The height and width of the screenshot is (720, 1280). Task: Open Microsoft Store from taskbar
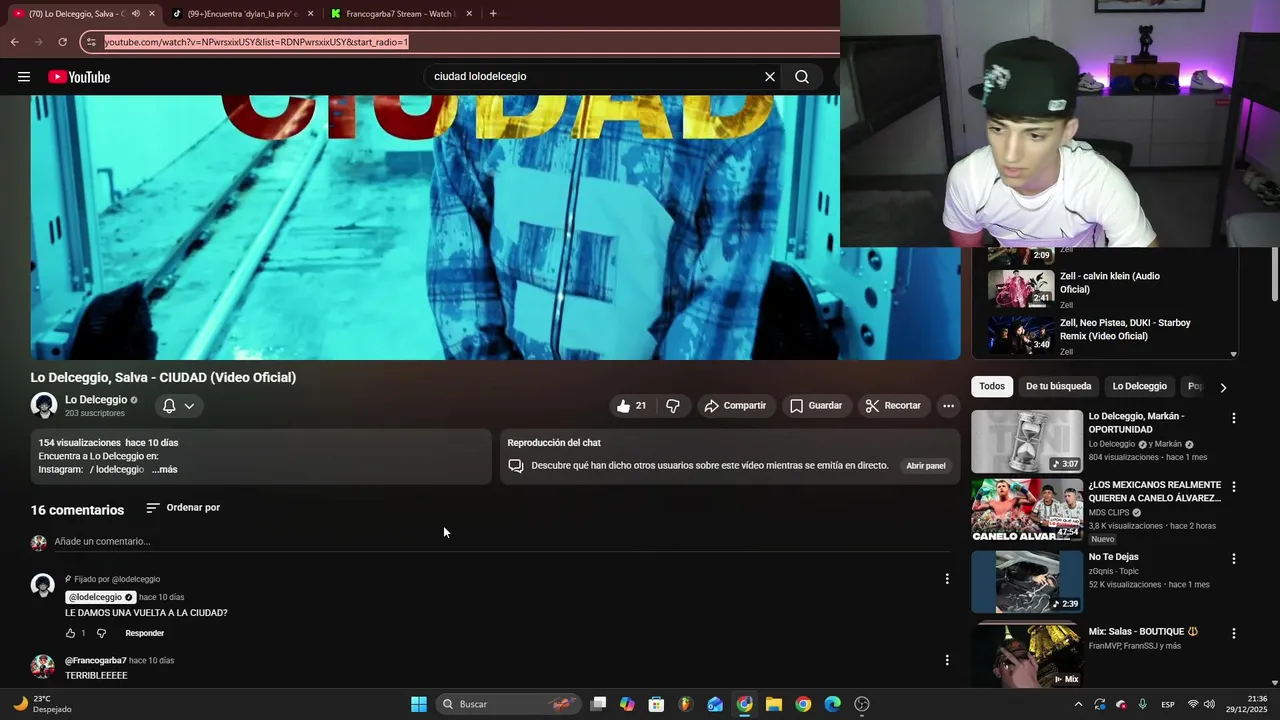[656, 704]
